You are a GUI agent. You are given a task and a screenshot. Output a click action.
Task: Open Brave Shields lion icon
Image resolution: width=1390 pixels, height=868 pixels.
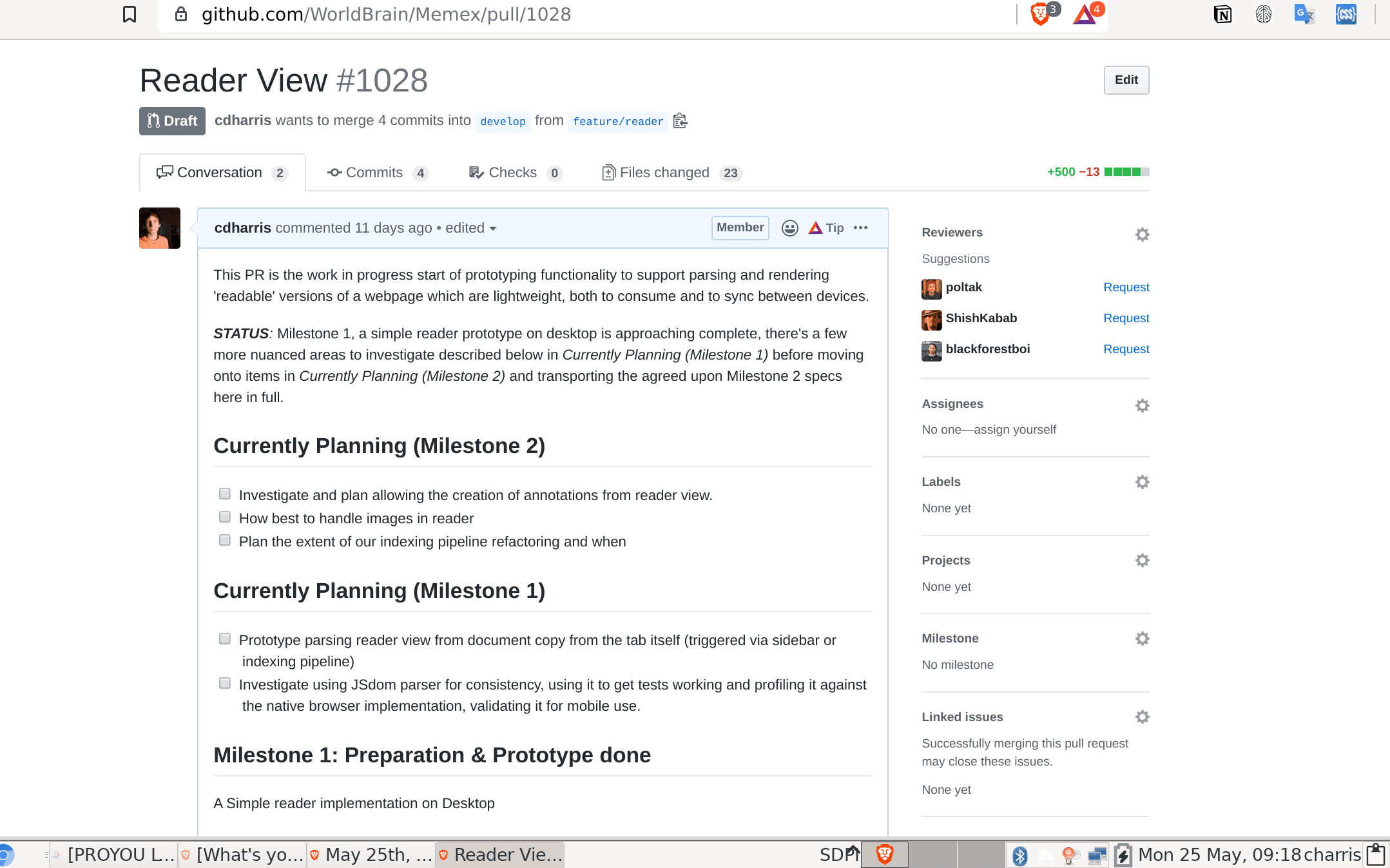(1039, 14)
